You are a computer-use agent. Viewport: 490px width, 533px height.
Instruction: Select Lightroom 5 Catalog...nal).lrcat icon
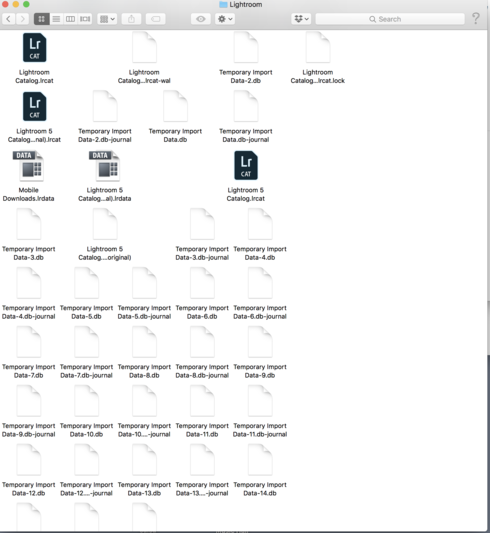(x=34, y=106)
